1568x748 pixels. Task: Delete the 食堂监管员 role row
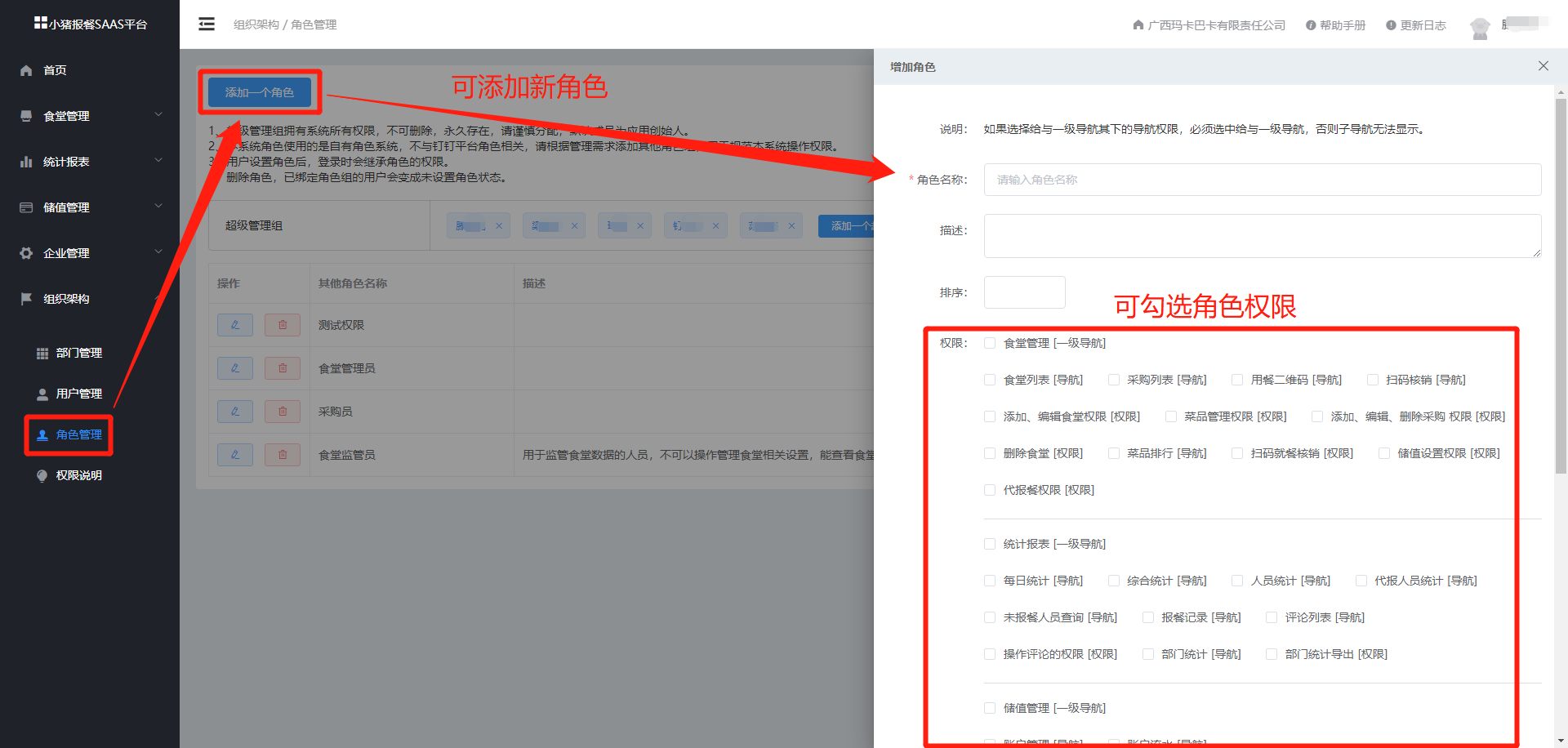click(283, 455)
